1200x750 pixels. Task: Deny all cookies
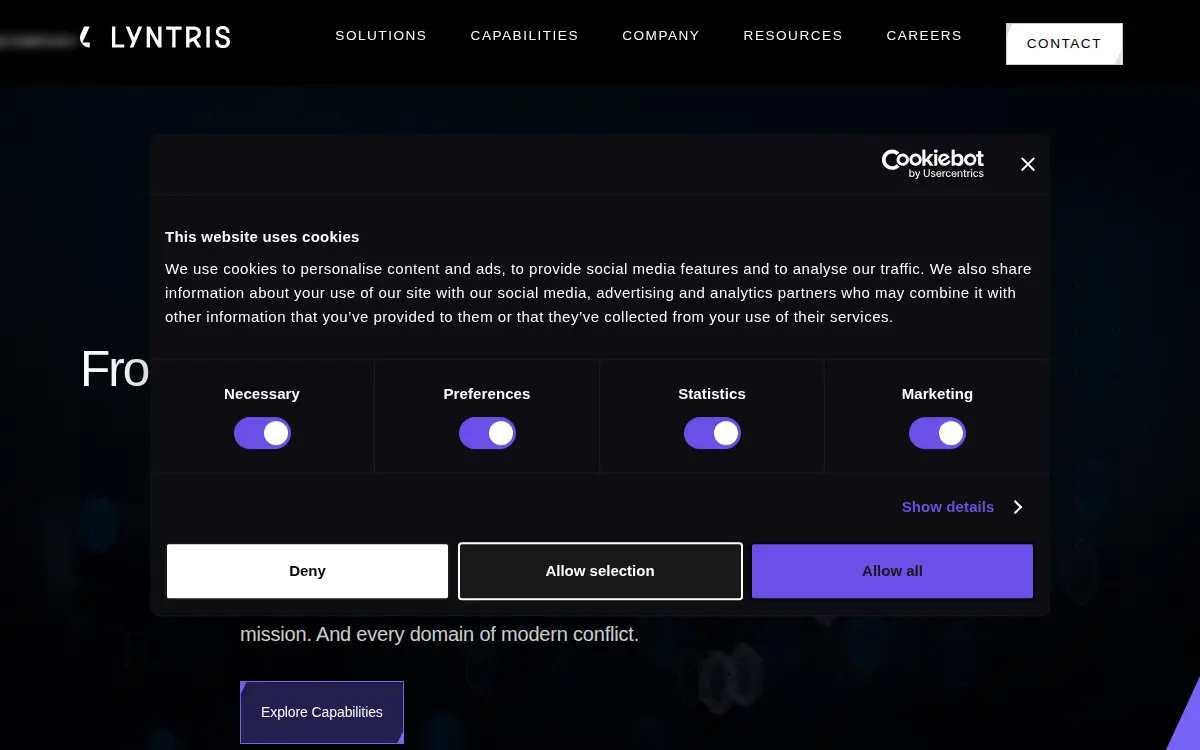[x=307, y=571]
